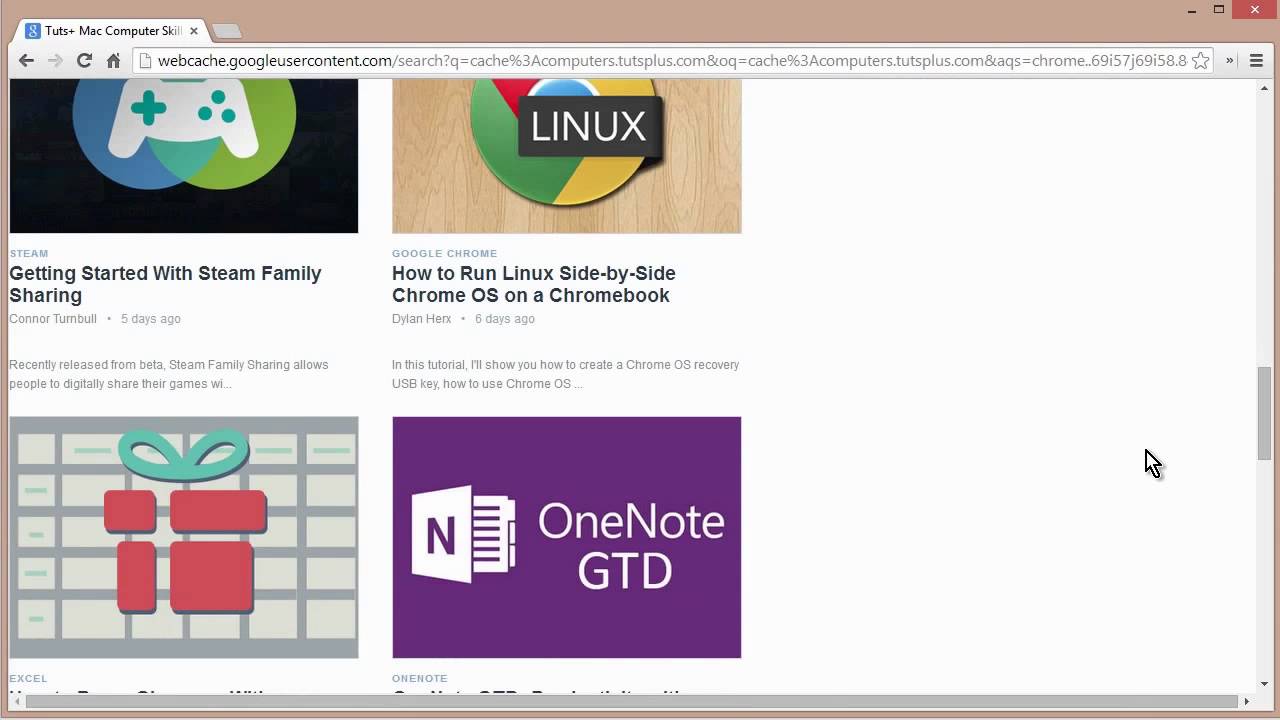Screen dimensions: 1280x720
Task: Open the Chrome menu button
Action: click(1257, 61)
